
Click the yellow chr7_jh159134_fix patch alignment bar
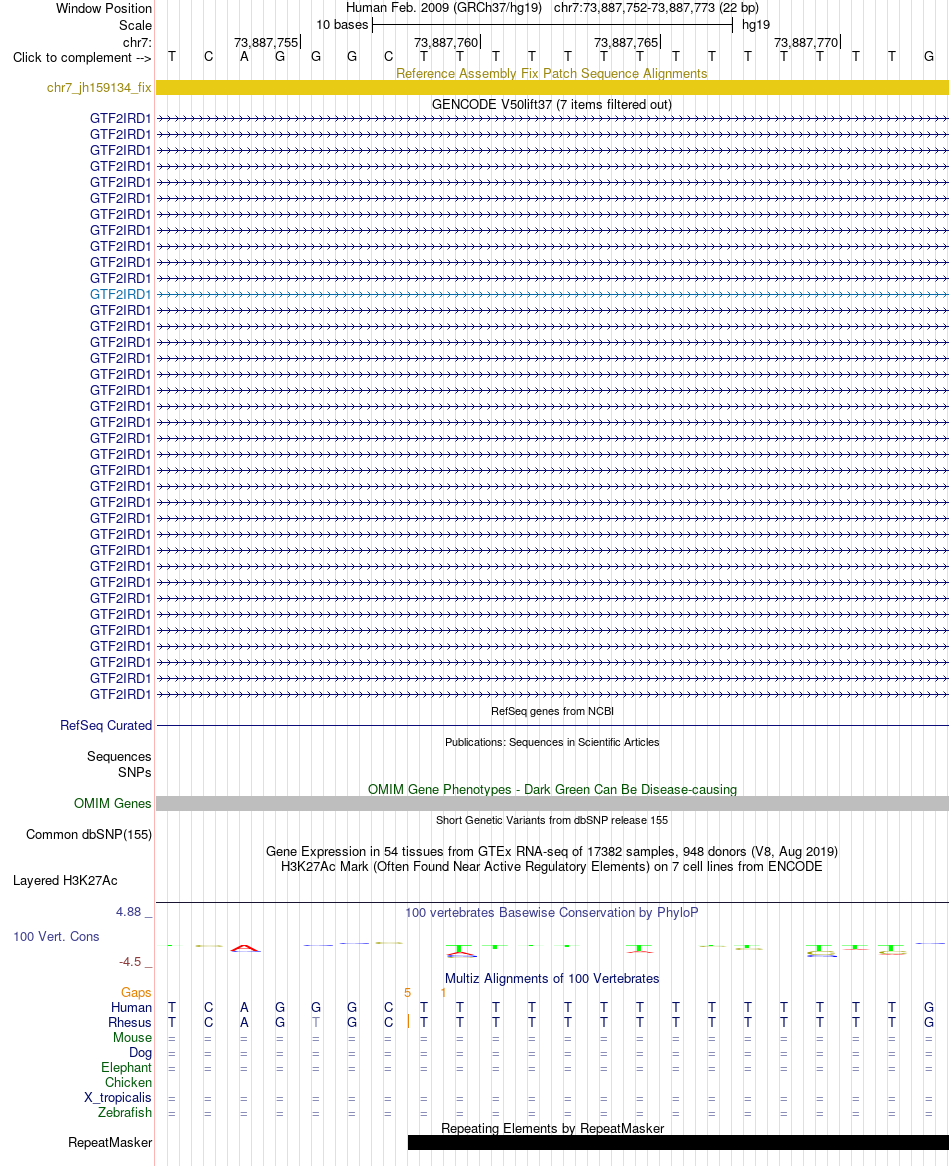point(552,88)
